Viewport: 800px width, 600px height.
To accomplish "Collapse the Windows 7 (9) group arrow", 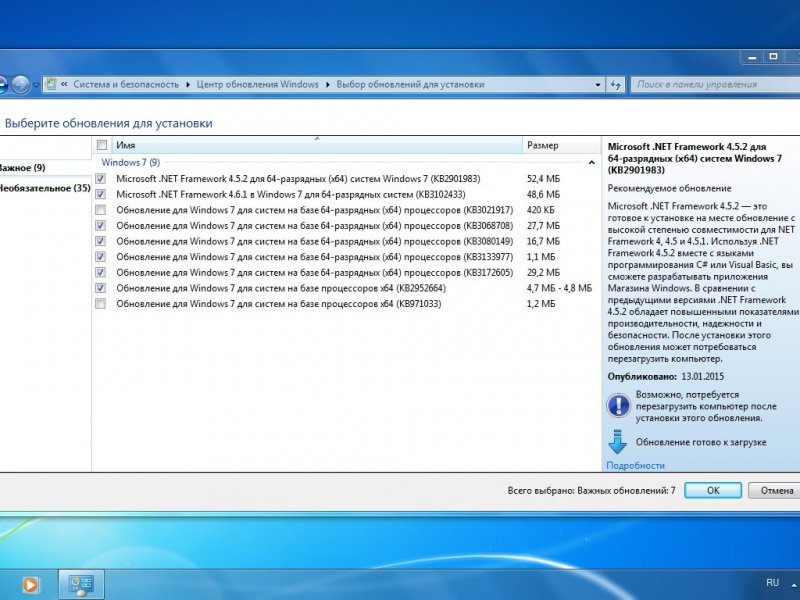I will pos(592,162).
